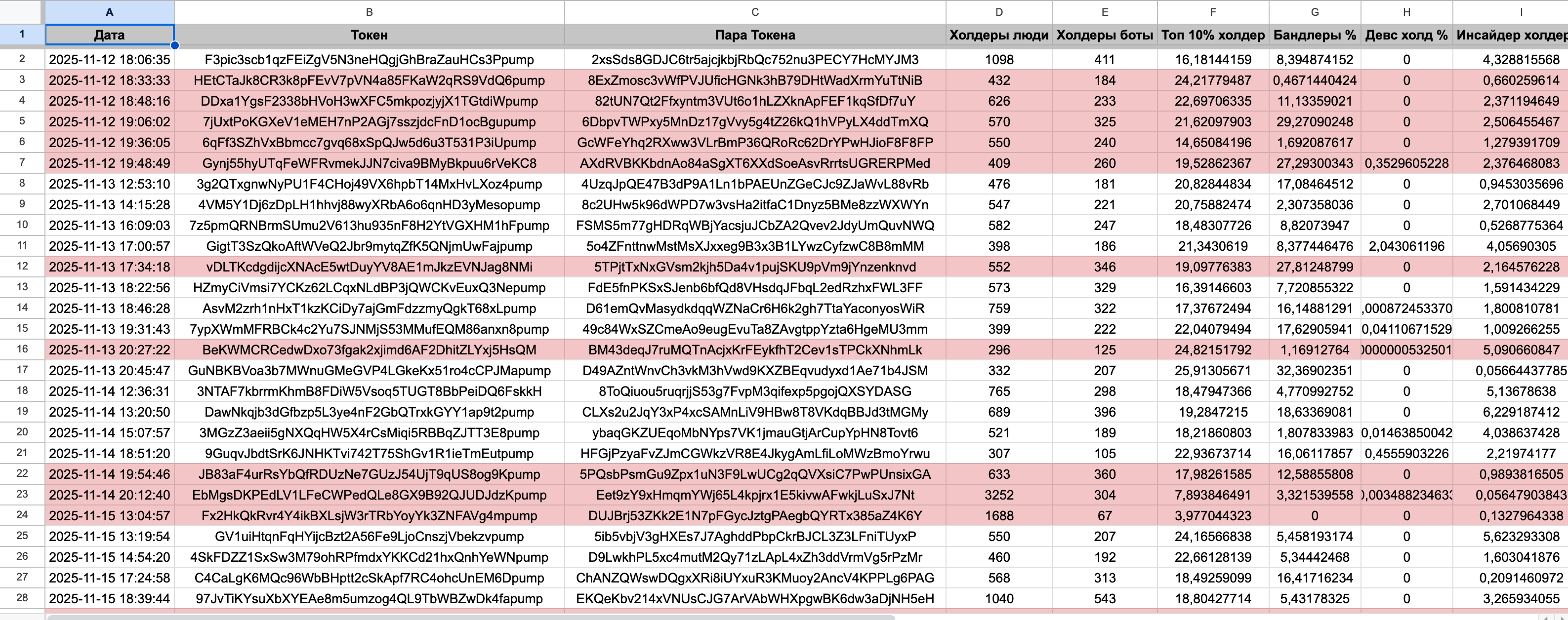
Task: Select the token address ending in Wpump in row 4
Action: (x=369, y=101)
